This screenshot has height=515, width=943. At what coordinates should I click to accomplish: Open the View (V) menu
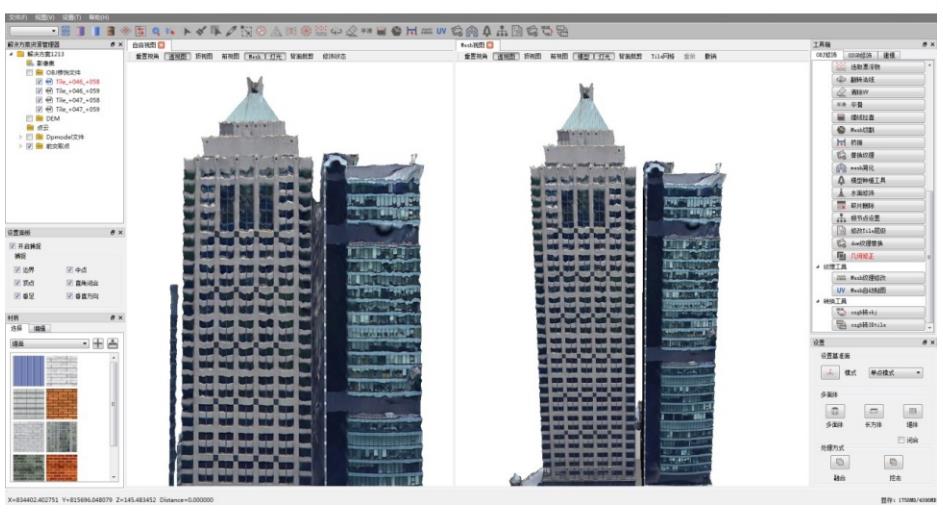(44, 17)
